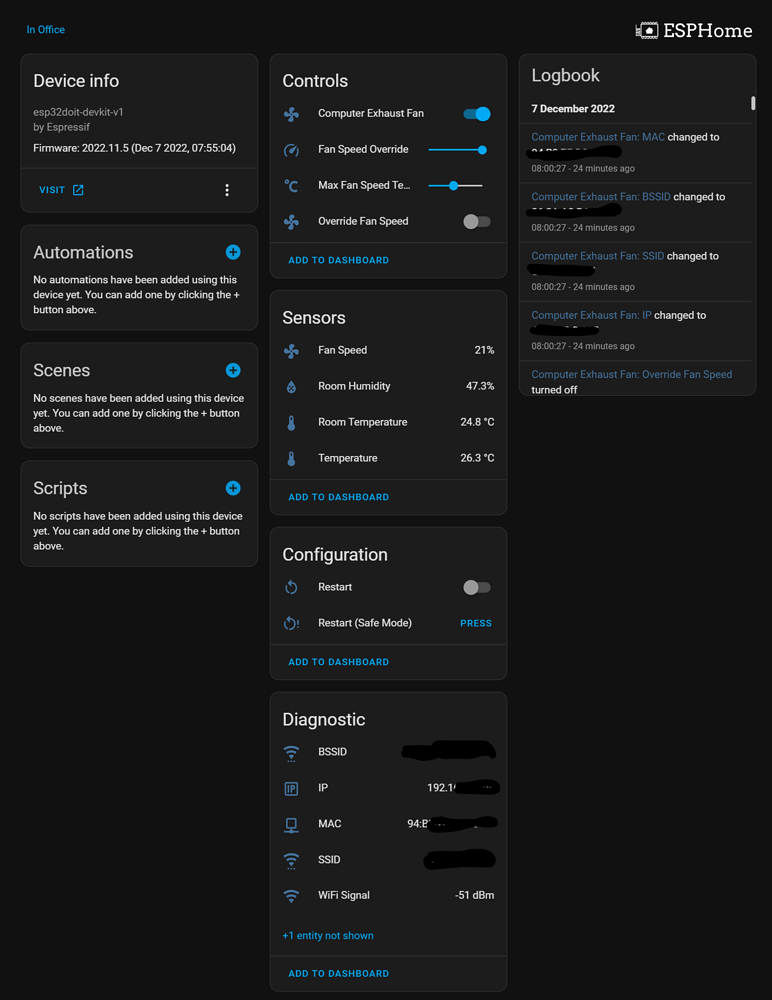Click the °C icon beside Max Fan Speed
Image resolution: width=772 pixels, height=1000 pixels.
tap(290, 185)
